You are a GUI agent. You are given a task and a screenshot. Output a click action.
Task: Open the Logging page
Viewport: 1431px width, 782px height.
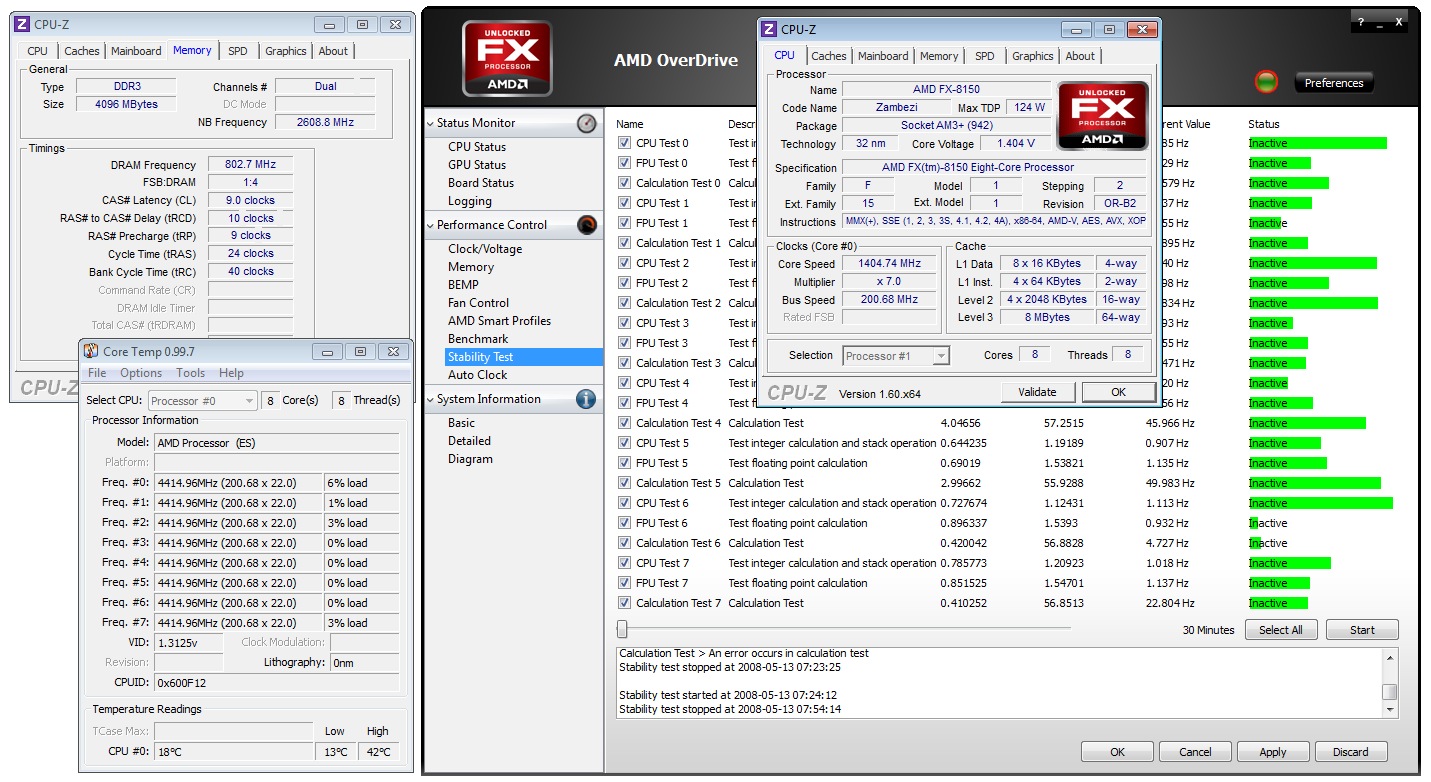pyautogui.click(x=470, y=201)
